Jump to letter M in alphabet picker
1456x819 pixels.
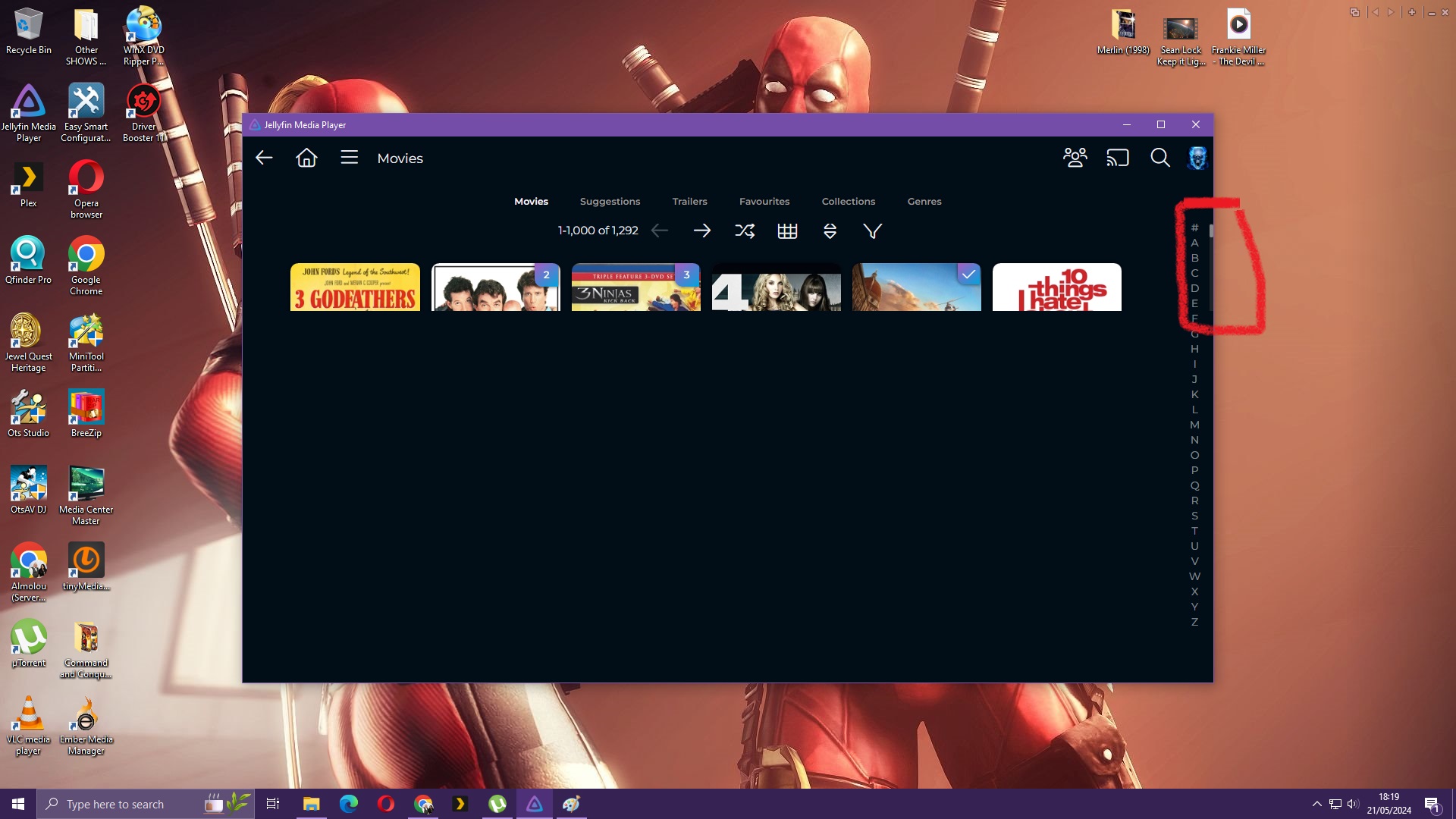[1194, 425]
